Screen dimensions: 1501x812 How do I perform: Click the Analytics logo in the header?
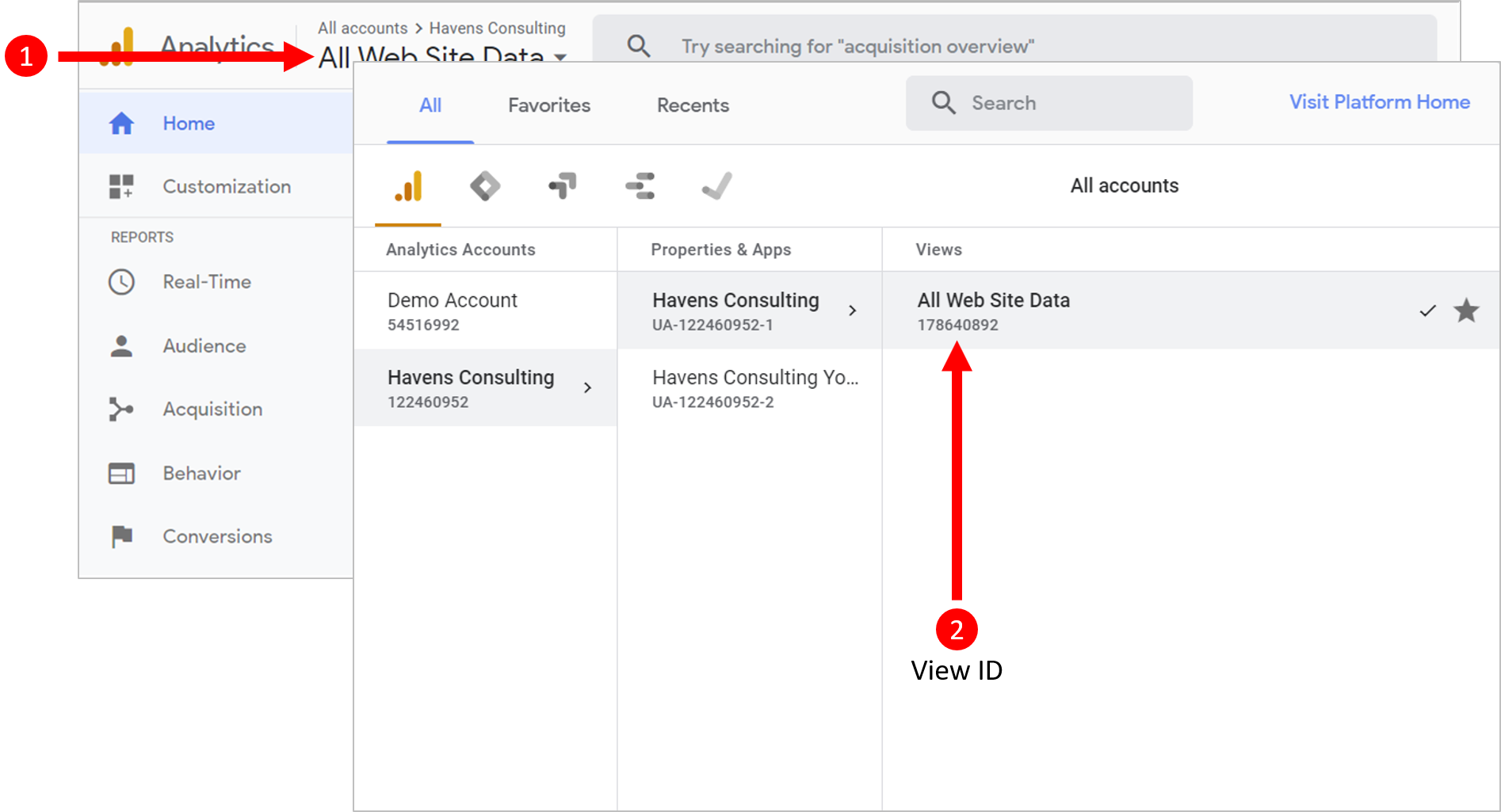click(x=117, y=46)
